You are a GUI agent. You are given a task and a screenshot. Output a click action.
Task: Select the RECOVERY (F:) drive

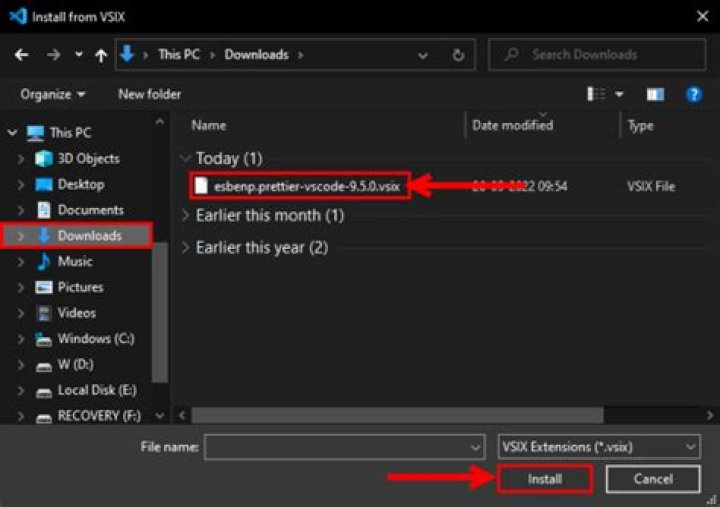[99, 416]
